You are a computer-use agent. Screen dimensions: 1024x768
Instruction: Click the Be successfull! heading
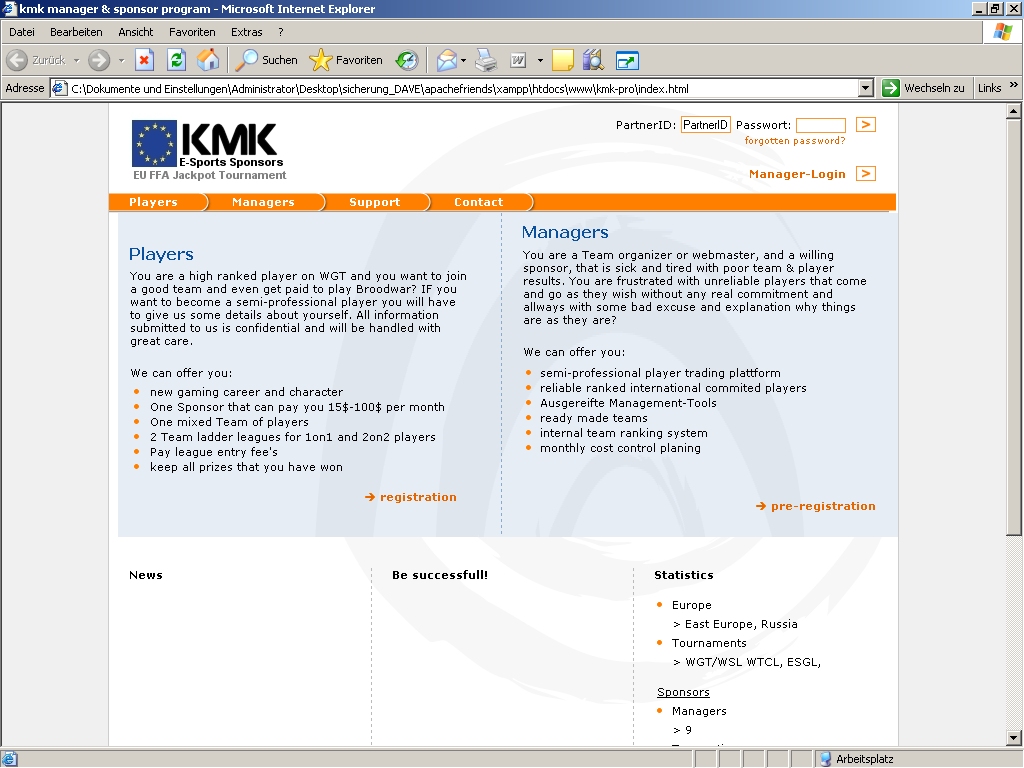(440, 575)
